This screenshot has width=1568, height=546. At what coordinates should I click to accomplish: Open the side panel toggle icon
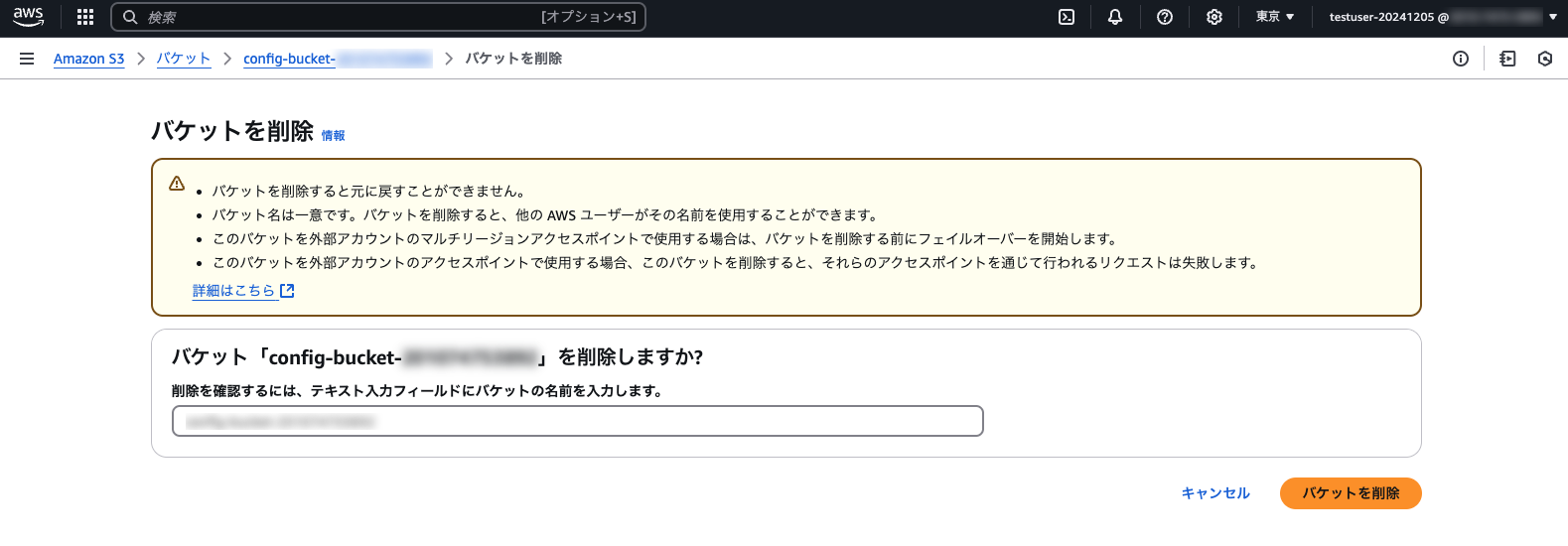click(x=1507, y=59)
